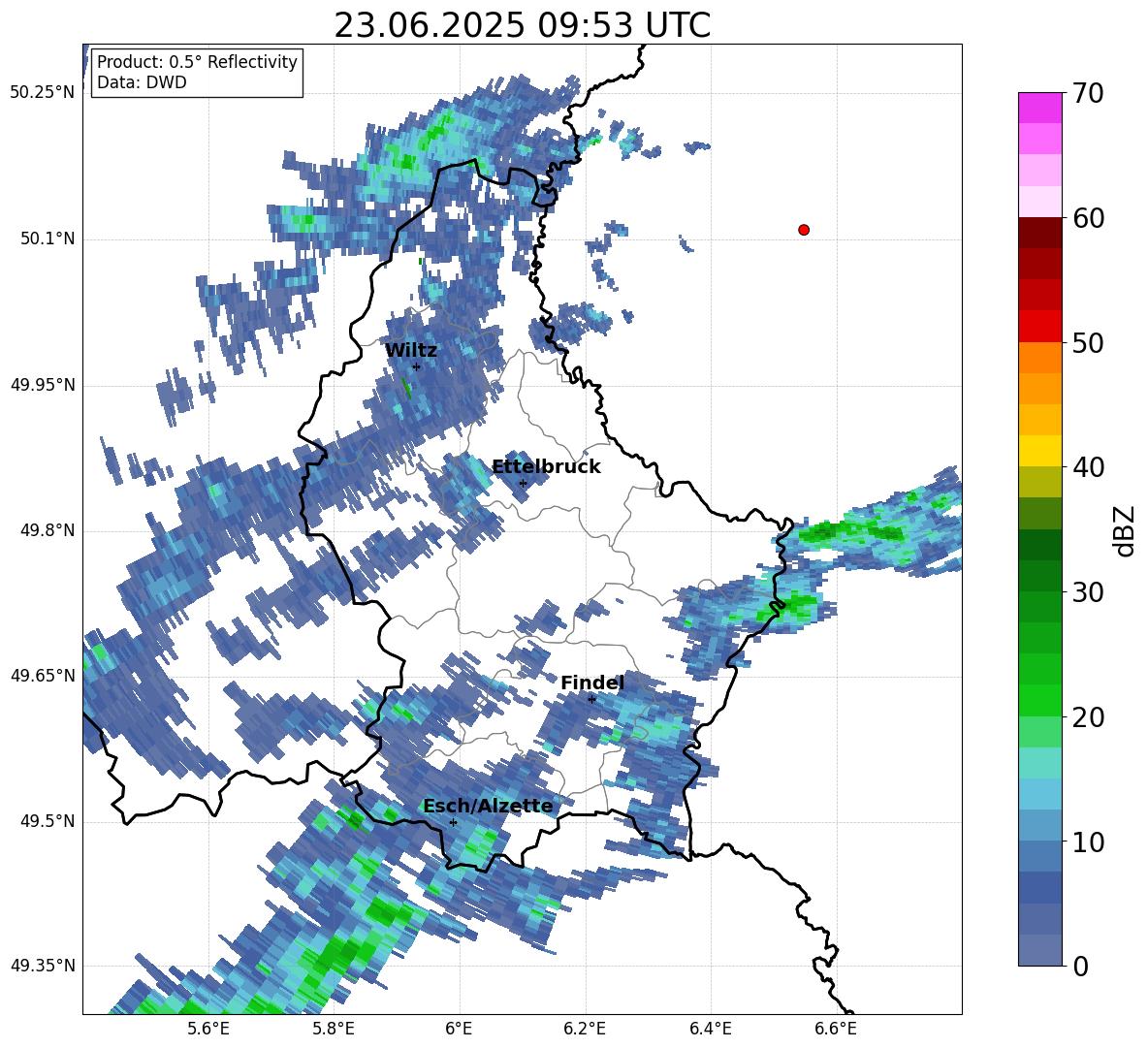Screen dimensions: 1148x1048
Task: Click the Esch/Alzette station label
Action: 488,807
